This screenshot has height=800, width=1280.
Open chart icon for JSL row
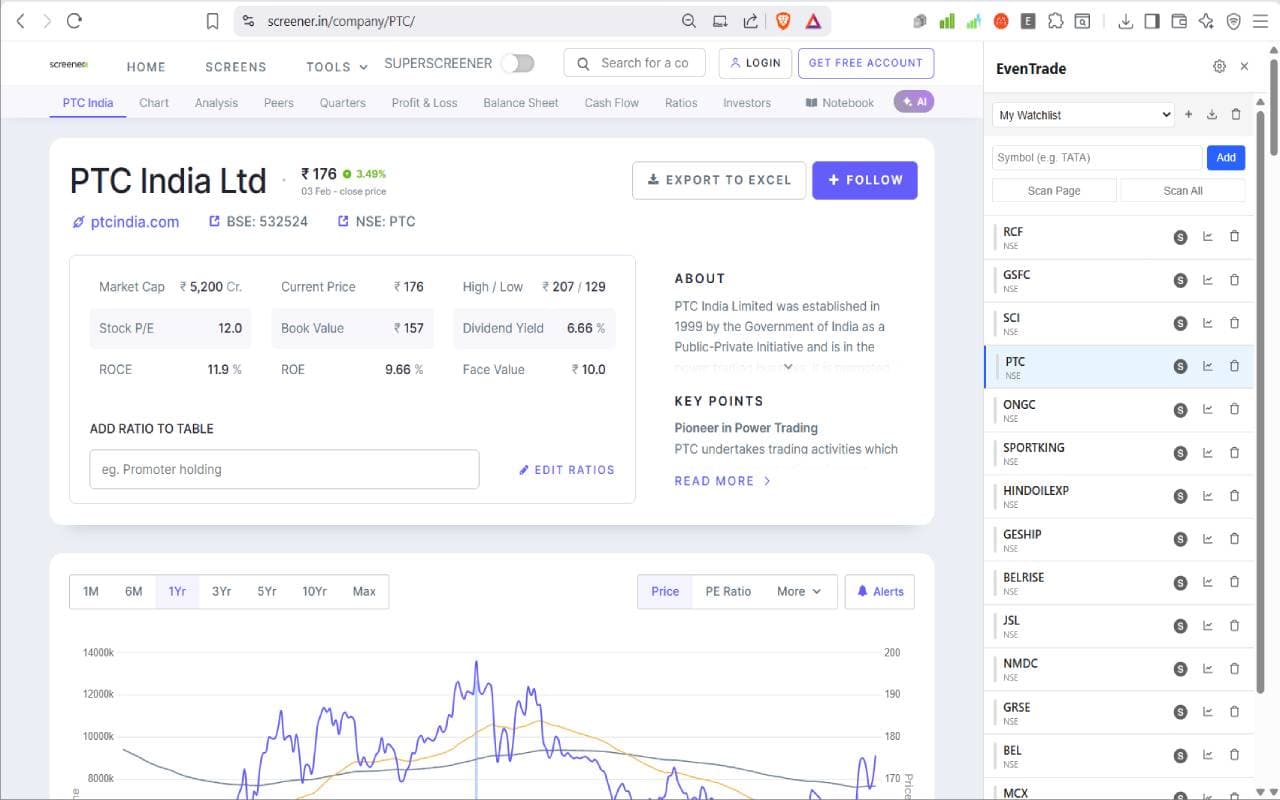(1207, 626)
